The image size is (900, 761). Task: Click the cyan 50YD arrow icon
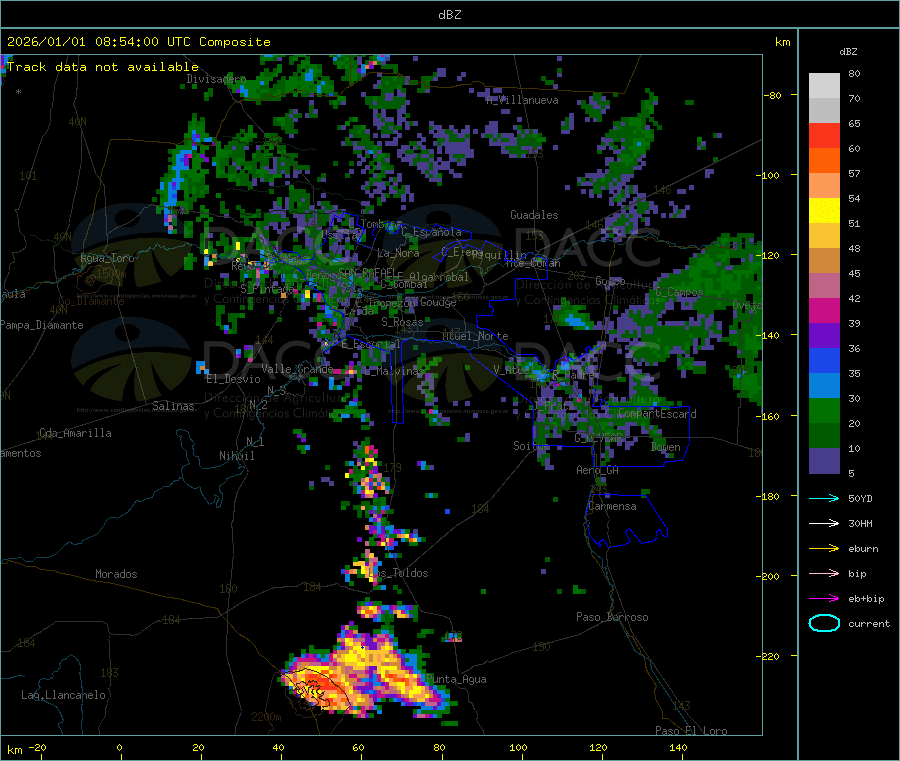[824, 498]
